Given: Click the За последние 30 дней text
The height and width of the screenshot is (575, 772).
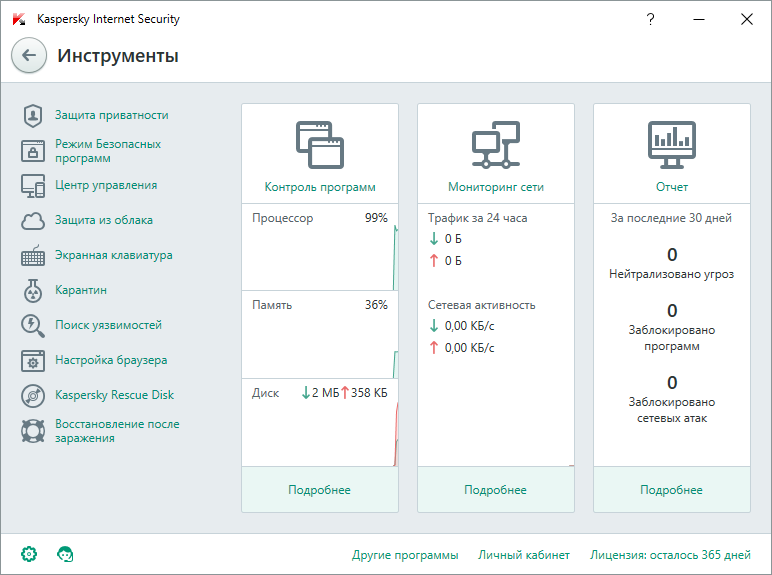Looking at the screenshot, I should click(x=672, y=218).
